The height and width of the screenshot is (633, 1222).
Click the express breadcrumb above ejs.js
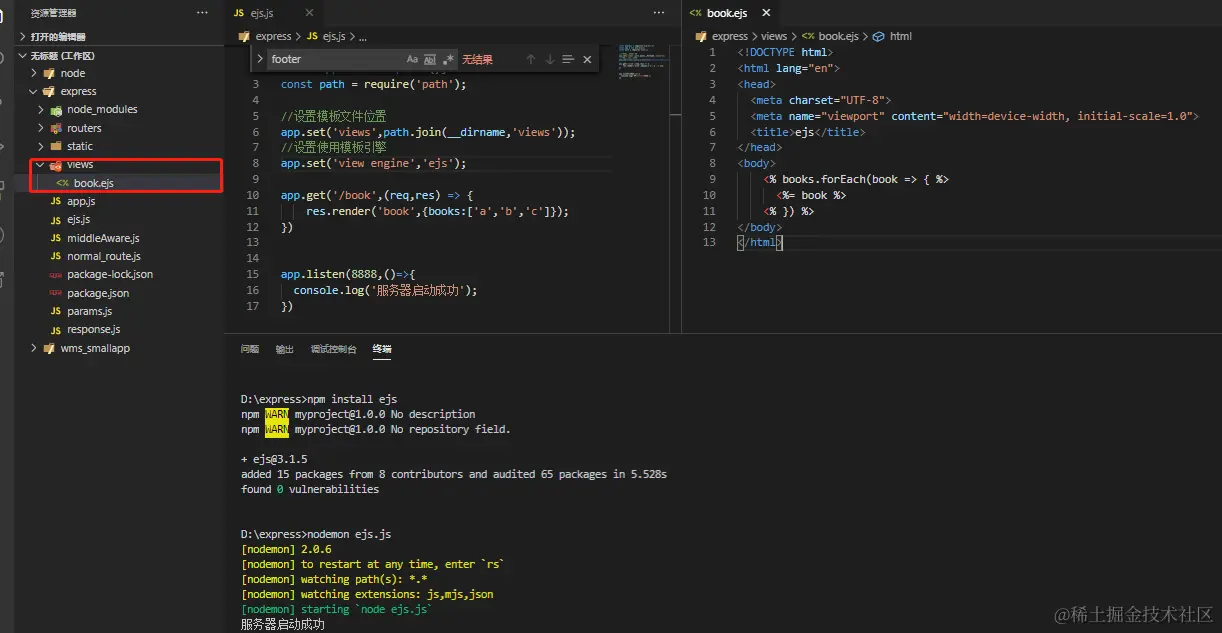click(x=273, y=36)
